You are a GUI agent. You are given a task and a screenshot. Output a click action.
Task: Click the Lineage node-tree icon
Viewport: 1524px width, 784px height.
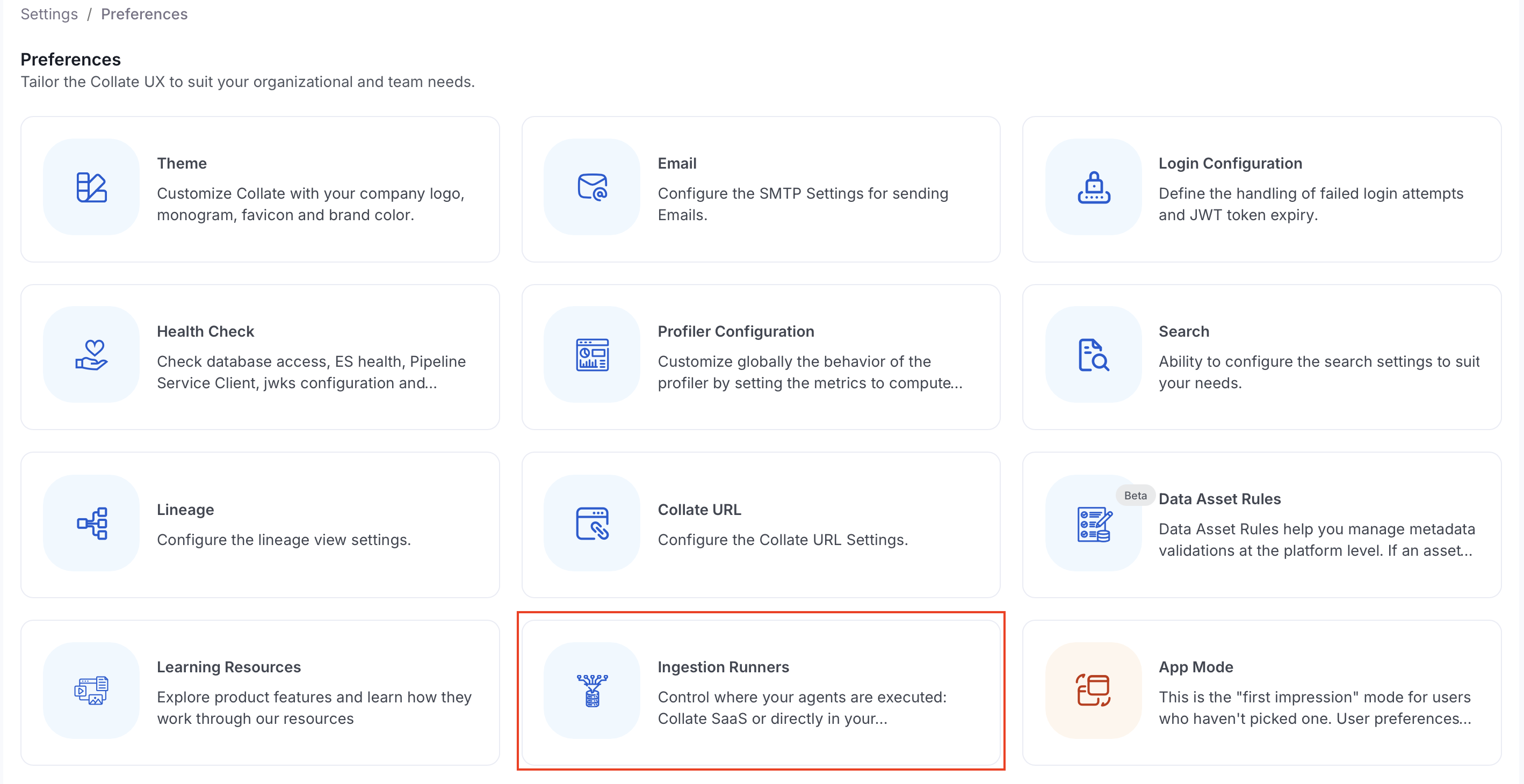coord(92,522)
